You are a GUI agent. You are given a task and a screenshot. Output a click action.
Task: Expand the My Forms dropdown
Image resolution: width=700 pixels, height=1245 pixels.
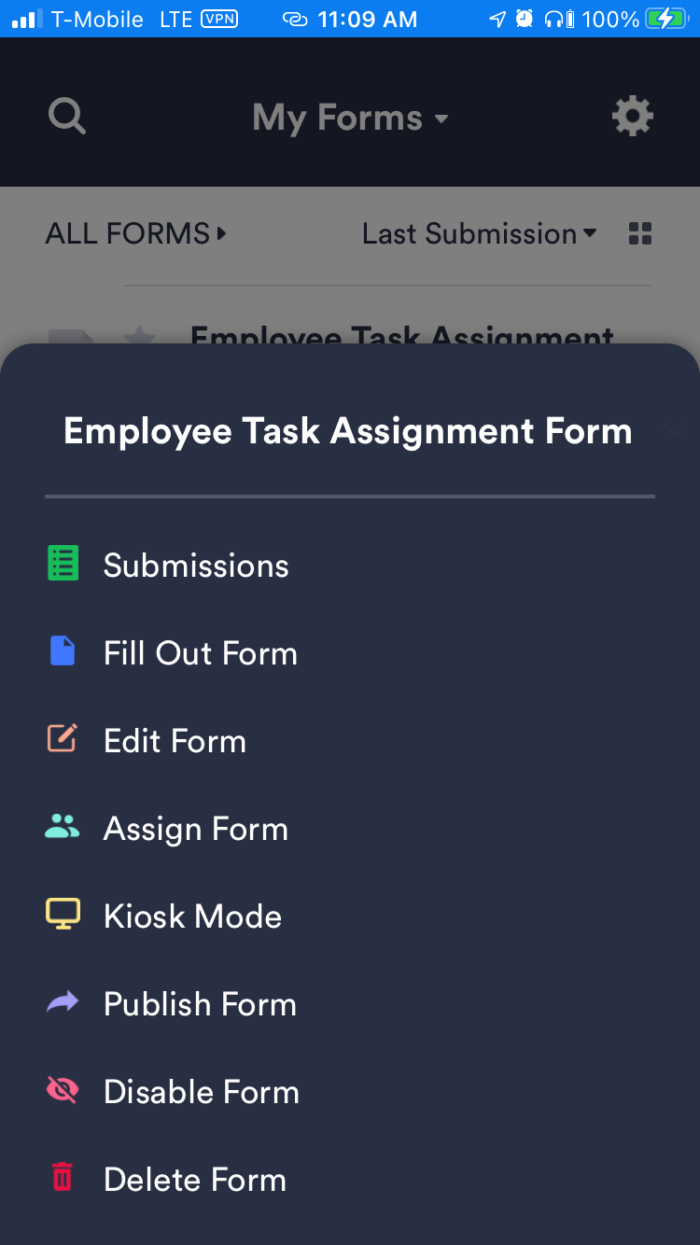tap(350, 118)
